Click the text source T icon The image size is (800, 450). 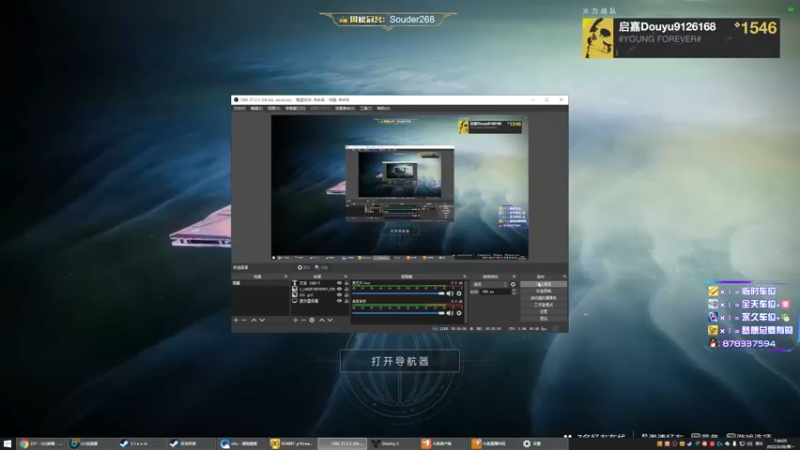click(294, 283)
